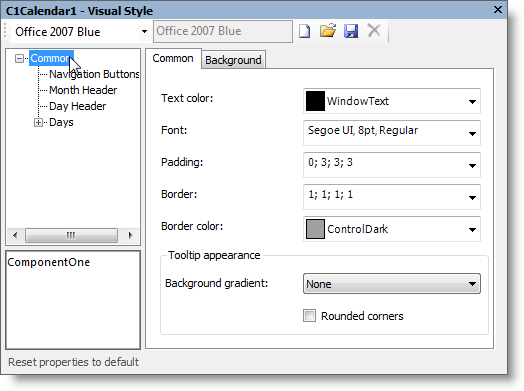Collapse the Common tree node
This screenshot has height=391, width=524.
[19, 59]
